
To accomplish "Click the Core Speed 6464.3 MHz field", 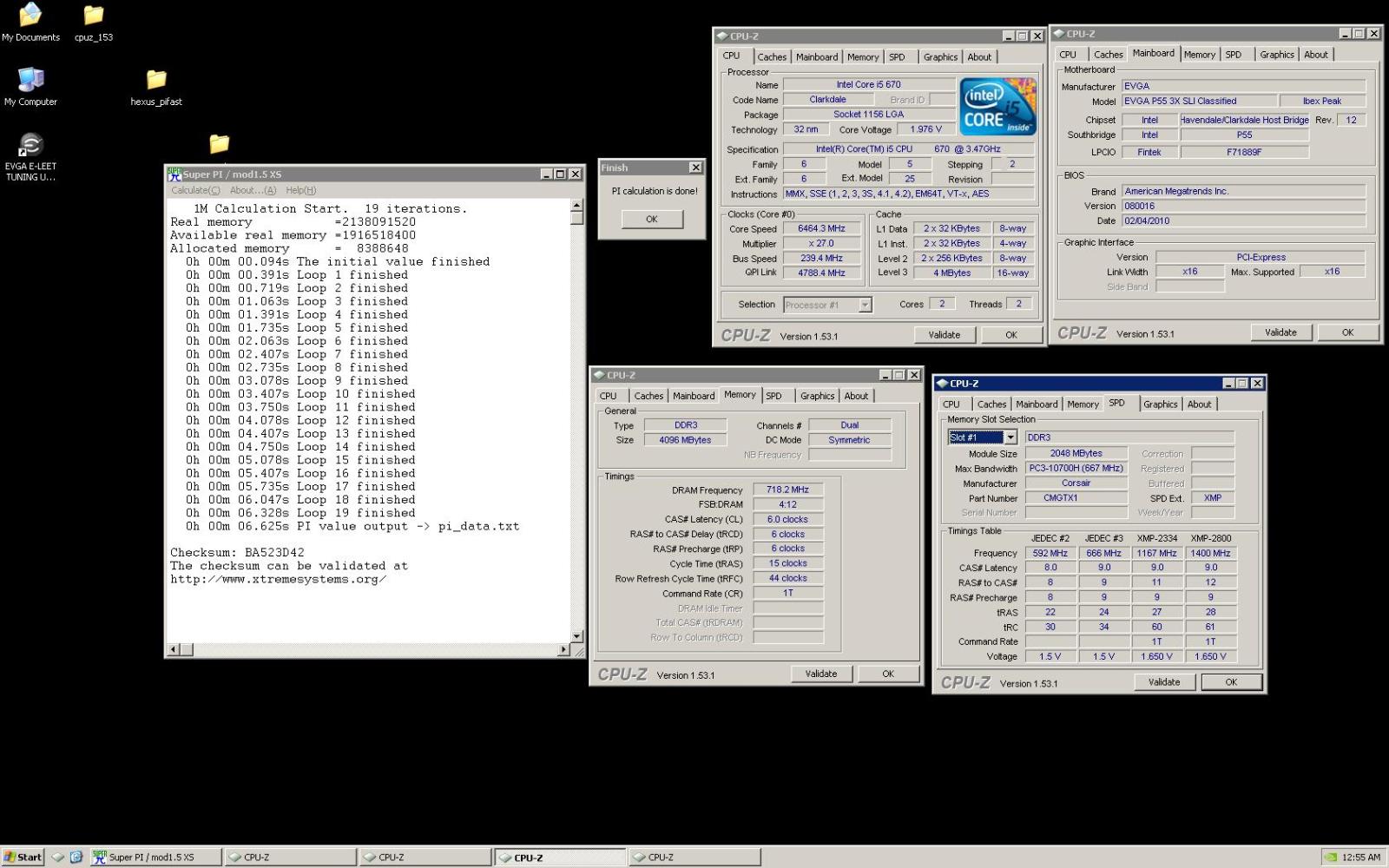I will (820, 229).
